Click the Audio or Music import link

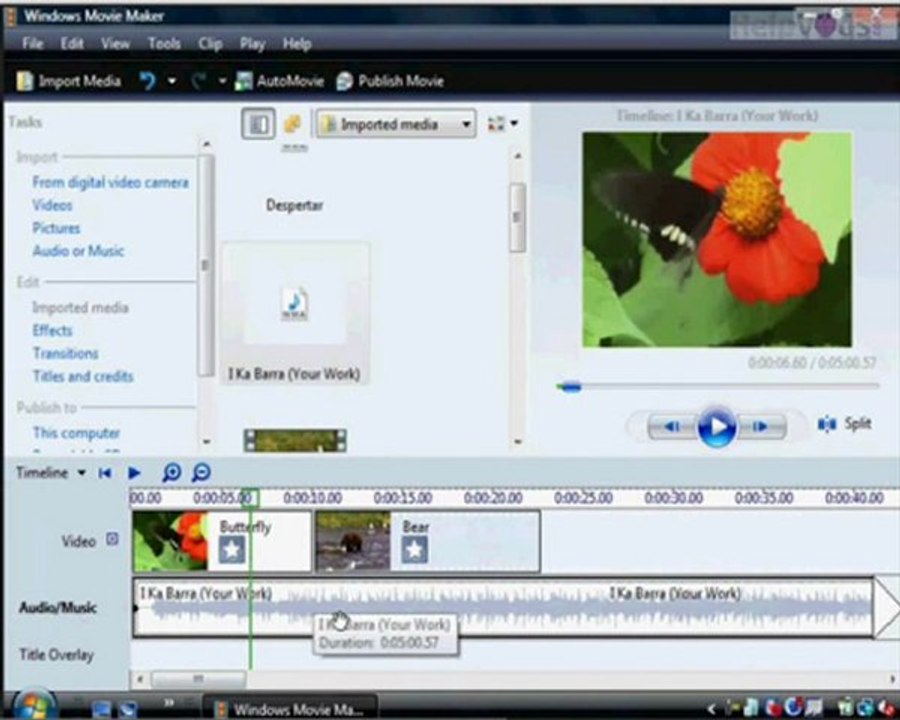click(x=79, y=251)
